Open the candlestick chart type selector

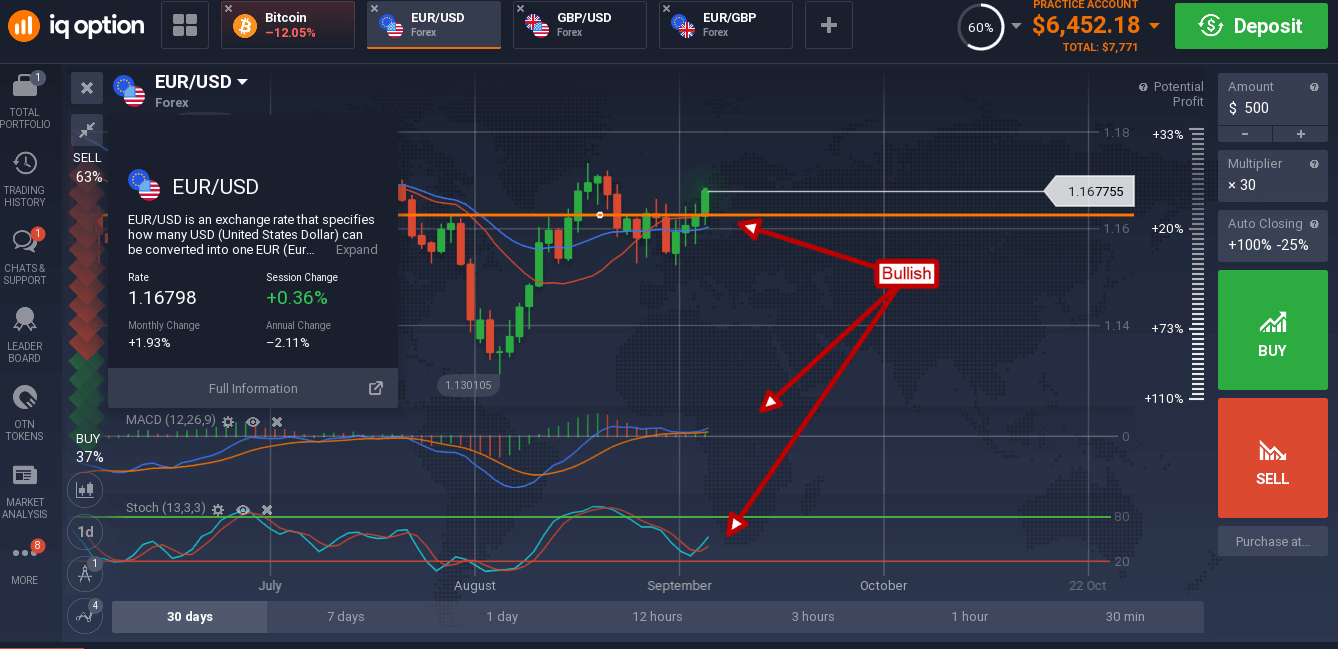point(85,489)
